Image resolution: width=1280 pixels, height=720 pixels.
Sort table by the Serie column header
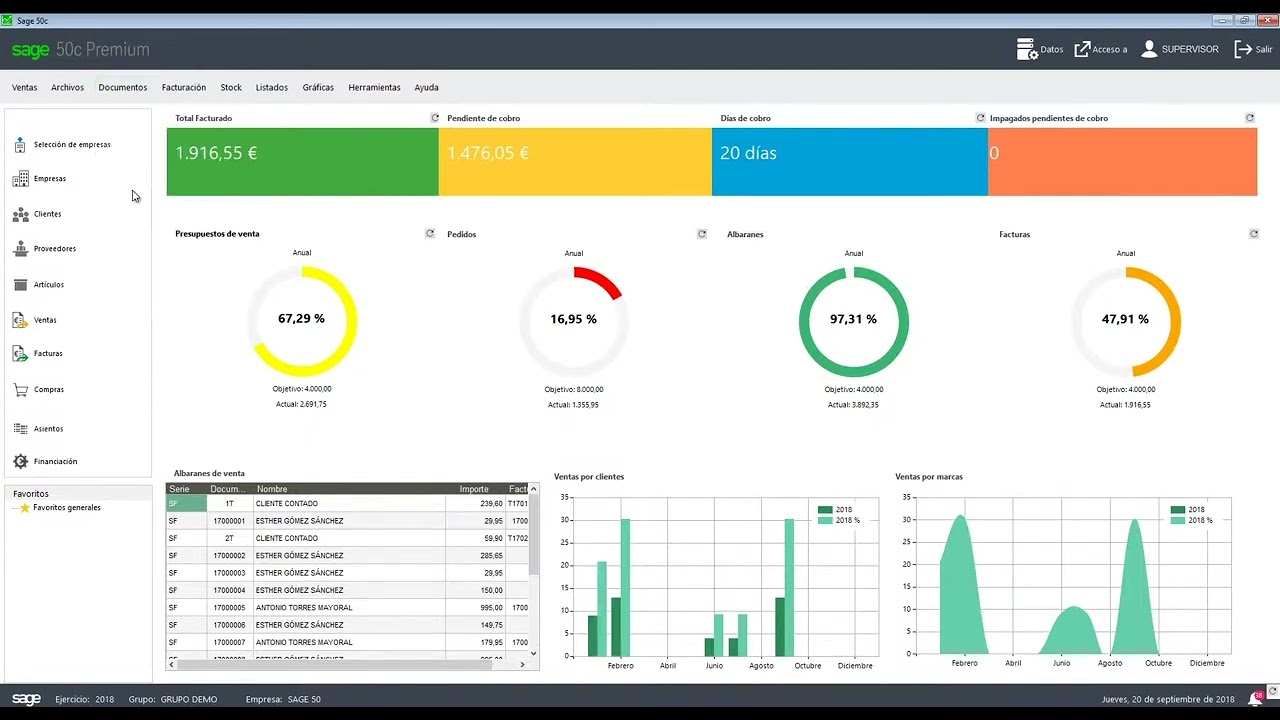pos(186,489)
